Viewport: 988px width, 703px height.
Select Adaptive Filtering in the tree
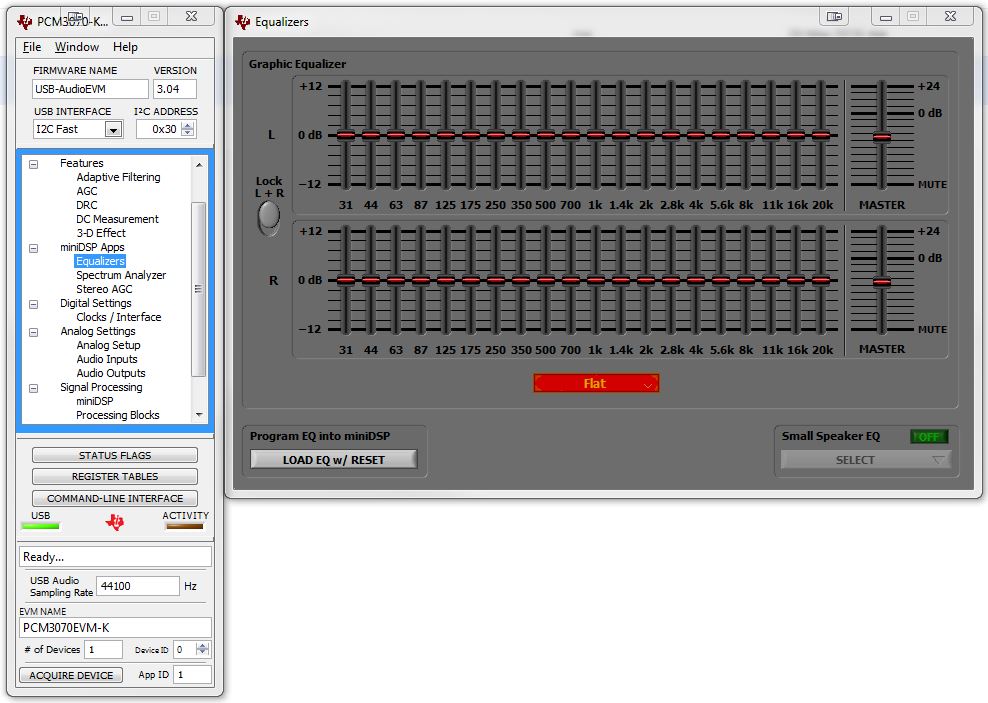118,177
